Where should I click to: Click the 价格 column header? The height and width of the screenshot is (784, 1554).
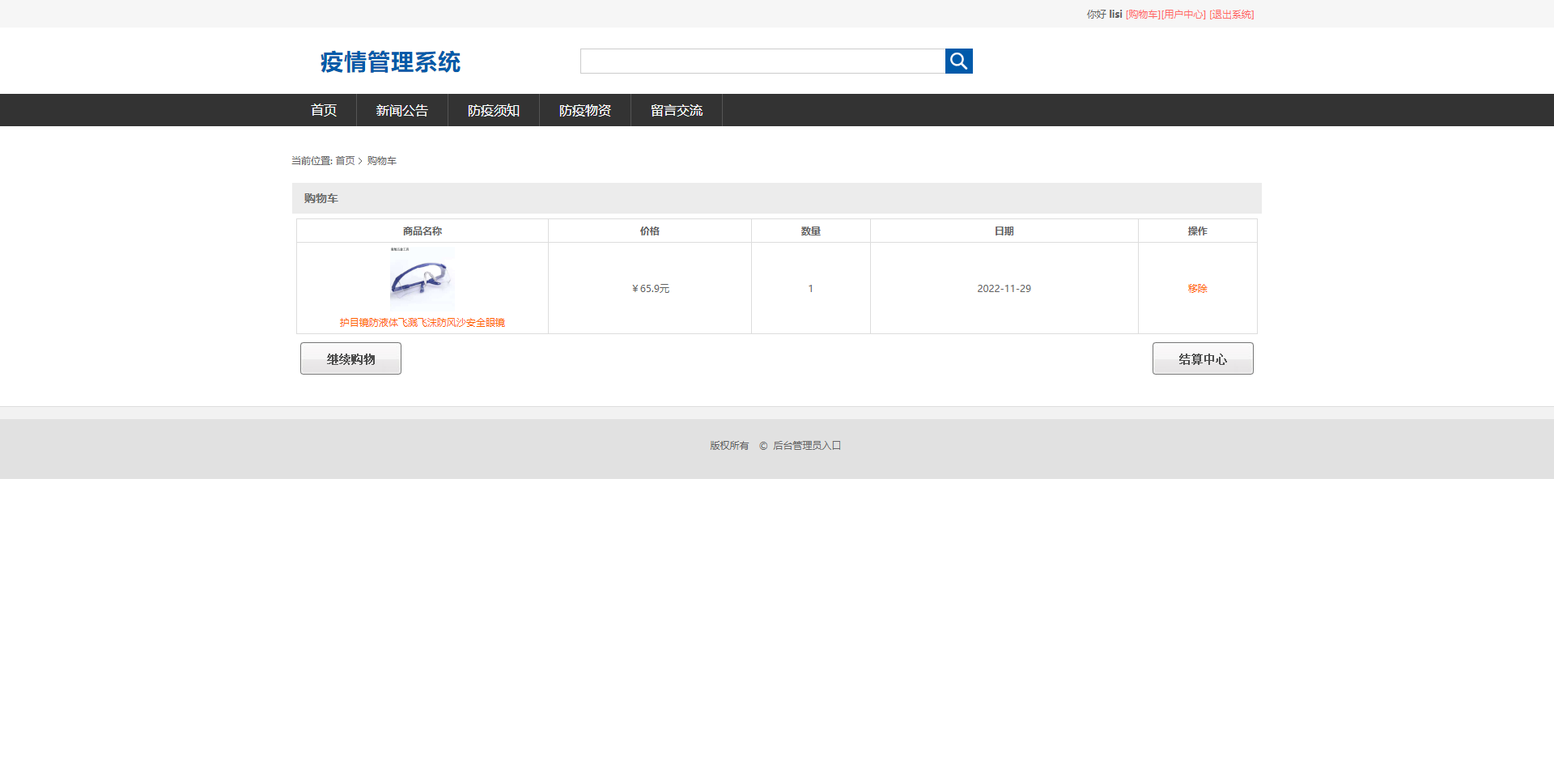pos(650,231)
